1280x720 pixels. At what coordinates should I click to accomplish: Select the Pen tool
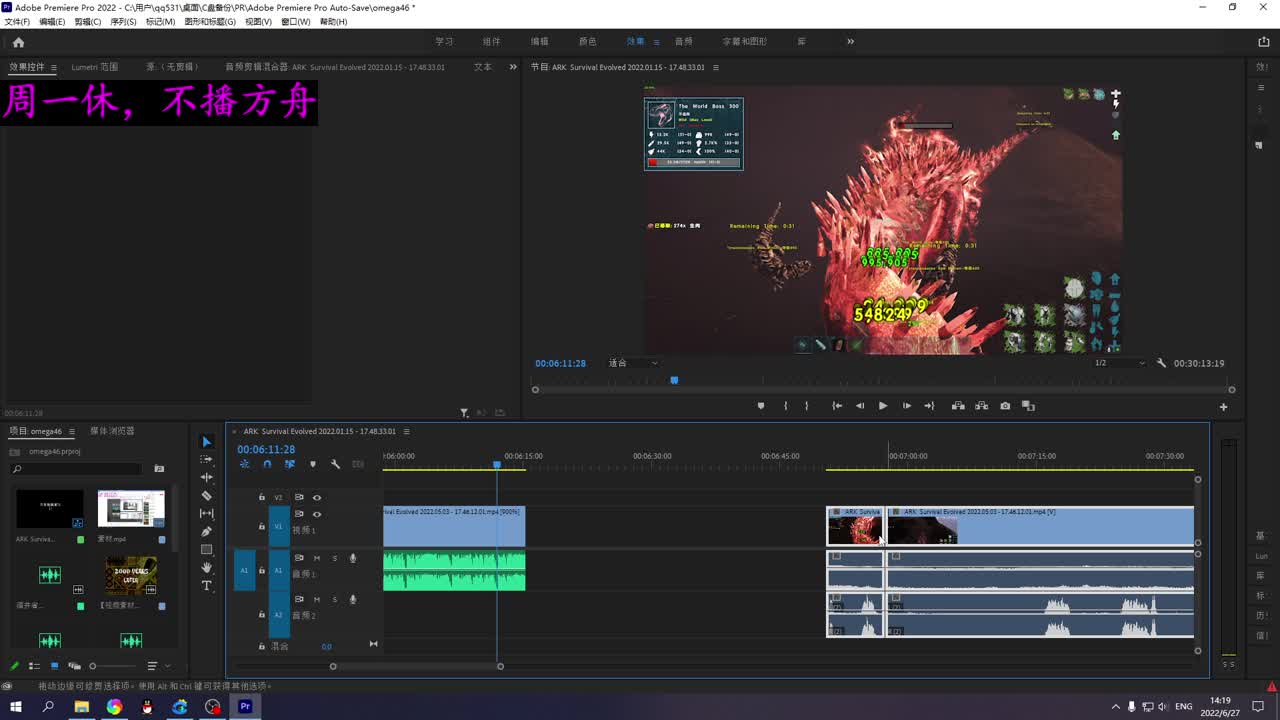pyautogui.click(x=207, y=532)
